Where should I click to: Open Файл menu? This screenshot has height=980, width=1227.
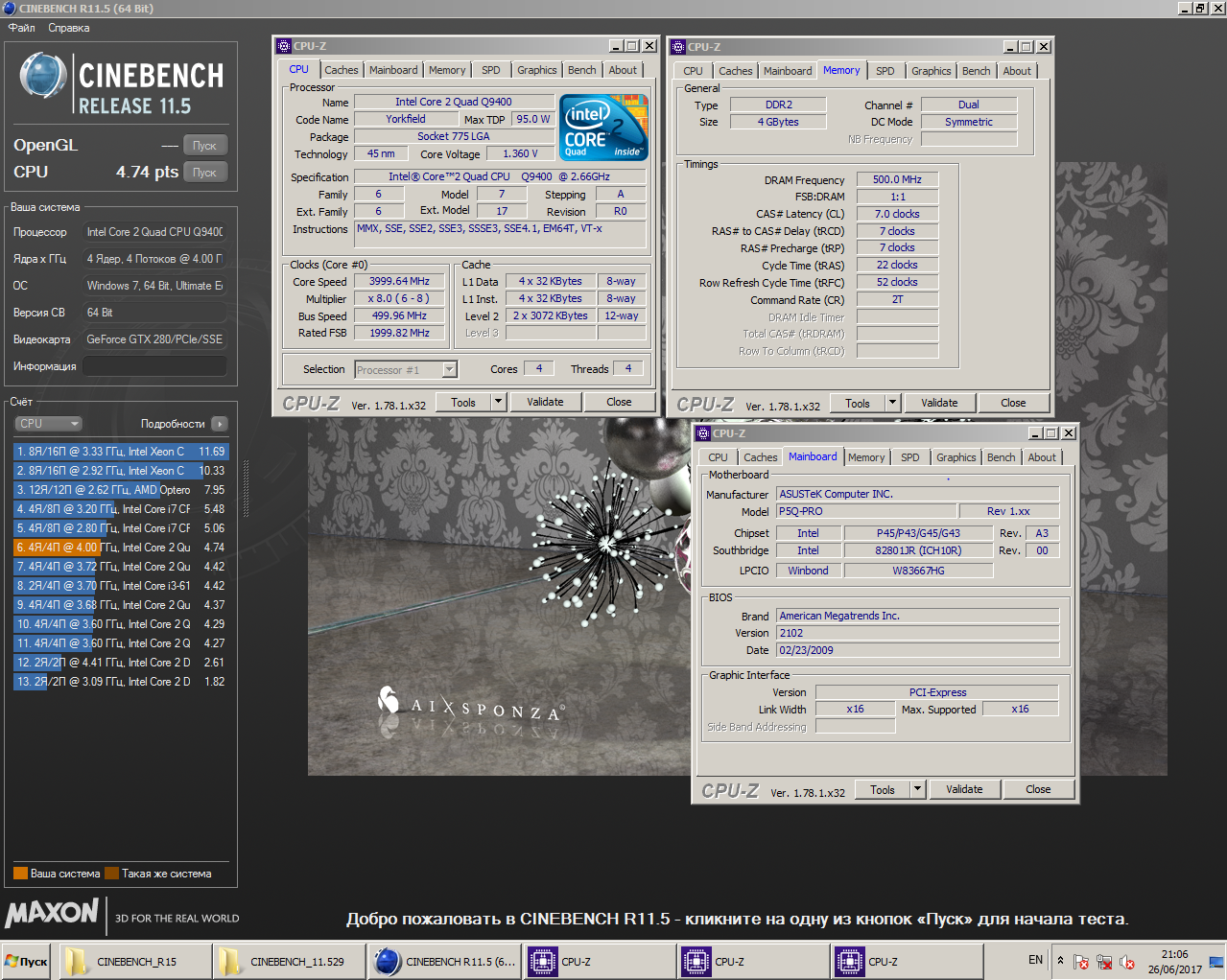point(21,28)
